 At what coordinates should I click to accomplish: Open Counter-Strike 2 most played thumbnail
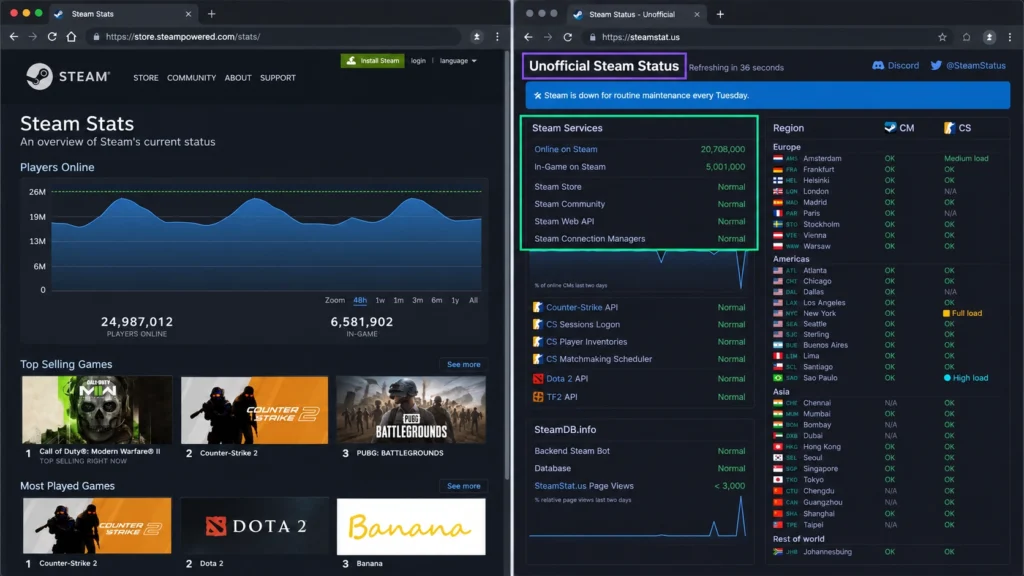pyautogui.click(x=97, y=526)
